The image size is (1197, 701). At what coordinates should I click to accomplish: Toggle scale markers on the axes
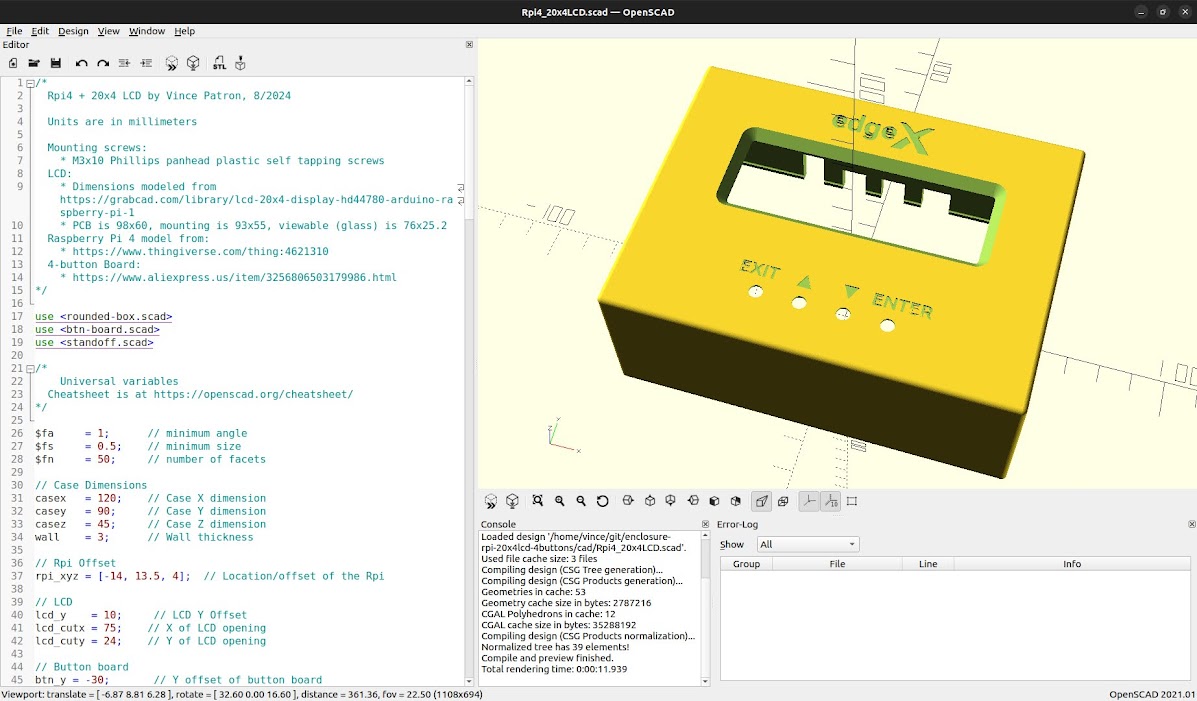830,501
